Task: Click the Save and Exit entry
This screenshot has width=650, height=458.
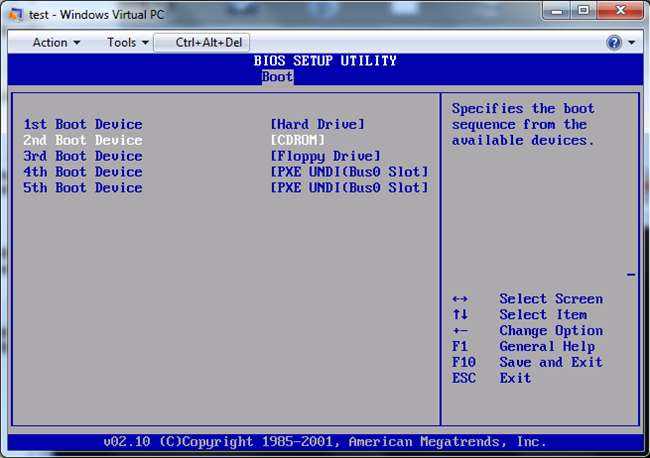Action: [x=527, y=362]
